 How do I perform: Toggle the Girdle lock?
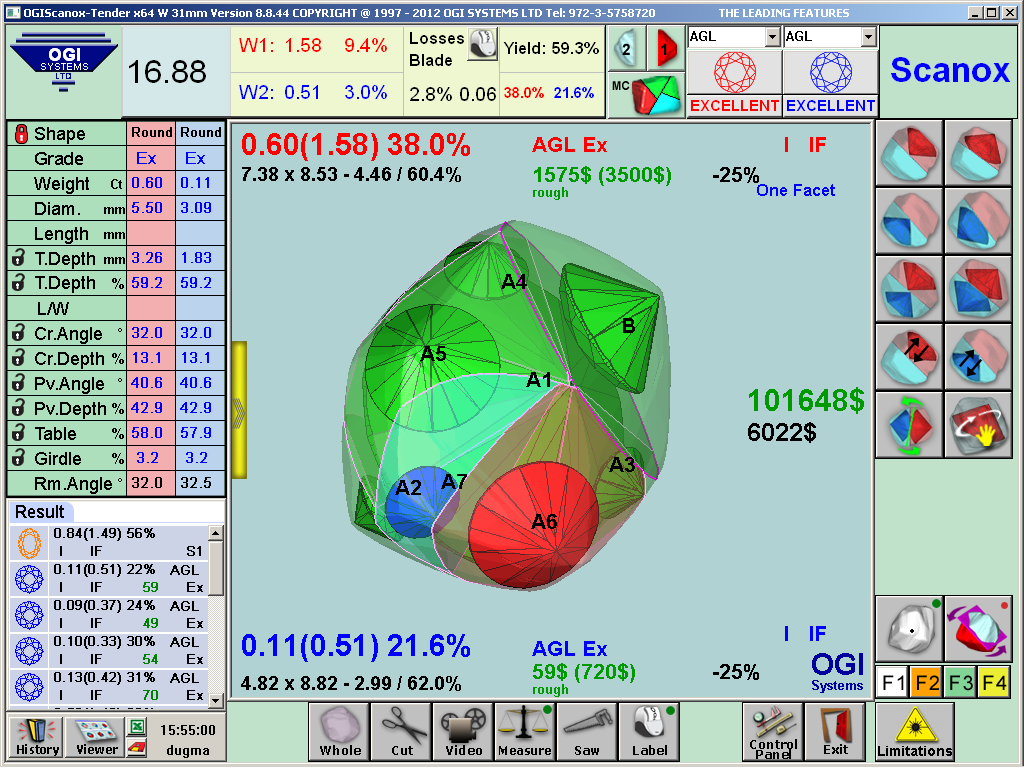click(19, 458)
